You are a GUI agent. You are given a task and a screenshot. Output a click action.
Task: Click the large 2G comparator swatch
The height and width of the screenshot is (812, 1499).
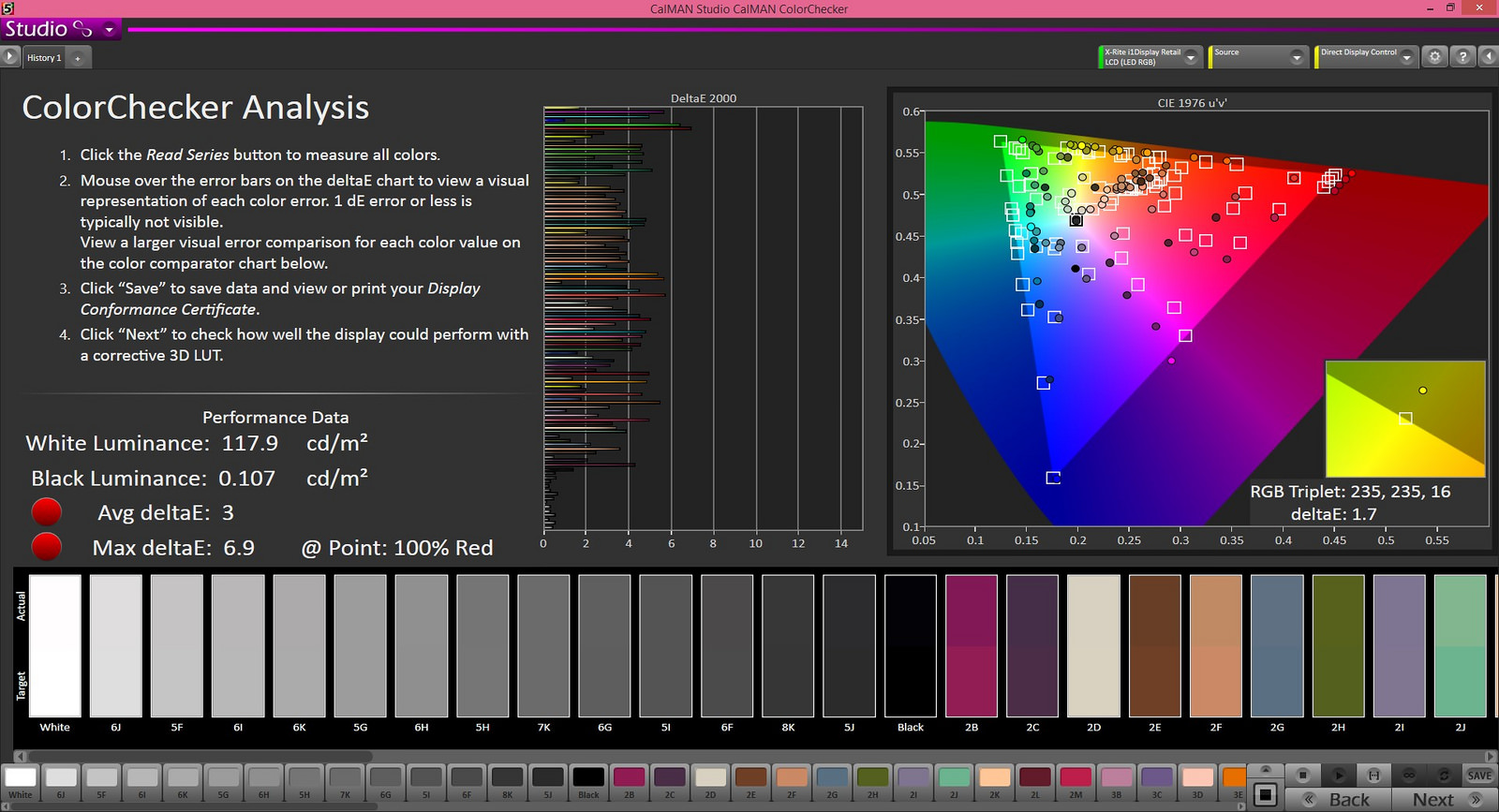tap(1277, 646)
